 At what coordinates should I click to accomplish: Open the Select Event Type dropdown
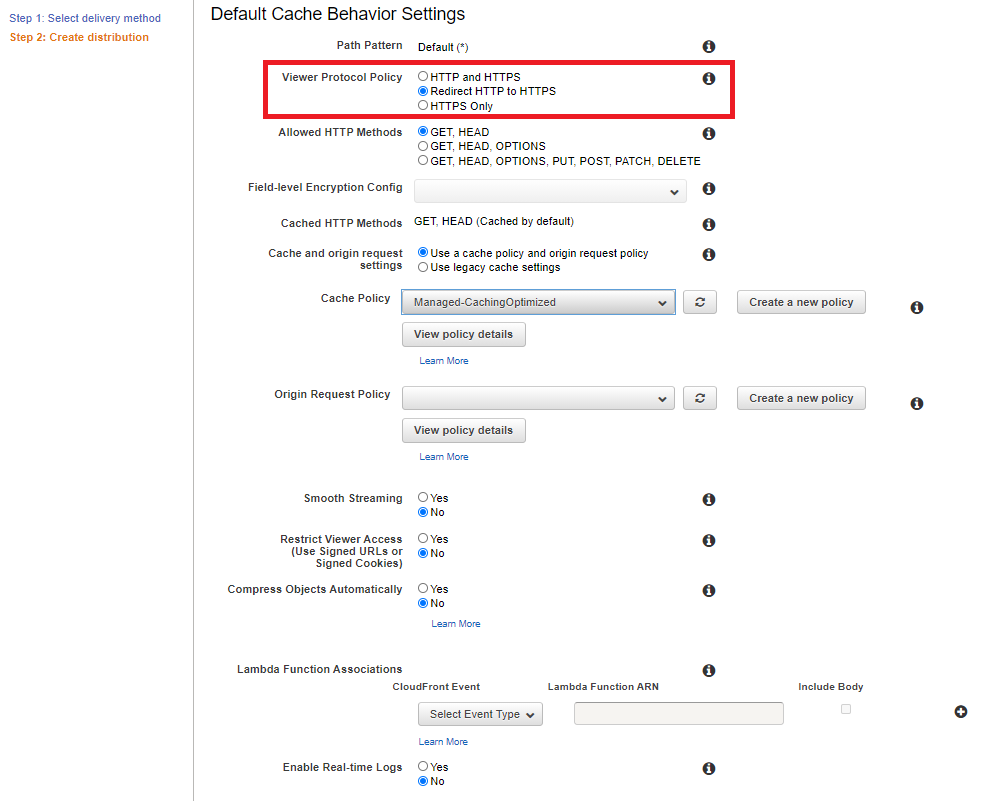click(x=480, y=713)
